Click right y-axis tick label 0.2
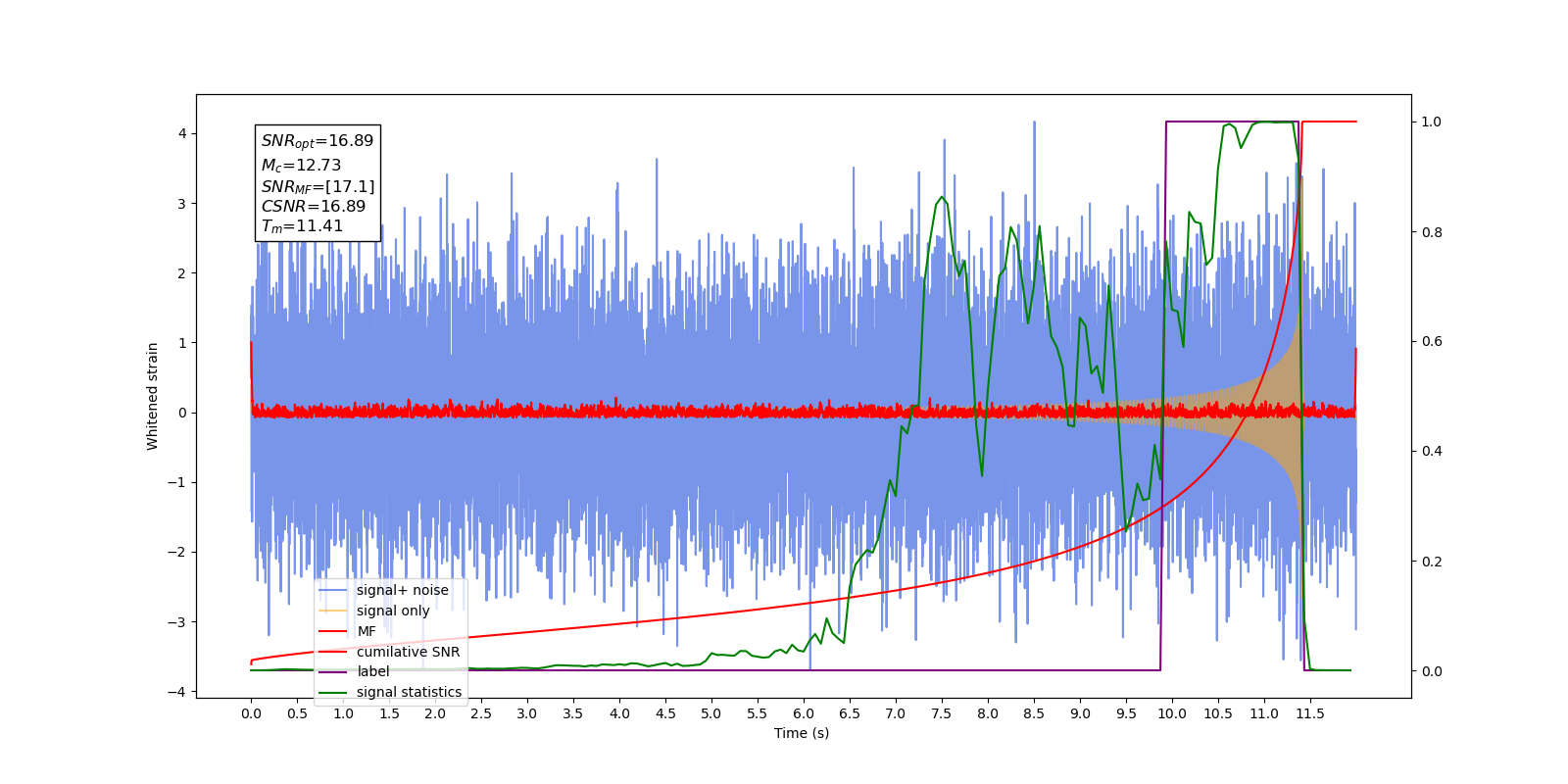The image size is (1568, 784). (1432, 562)
